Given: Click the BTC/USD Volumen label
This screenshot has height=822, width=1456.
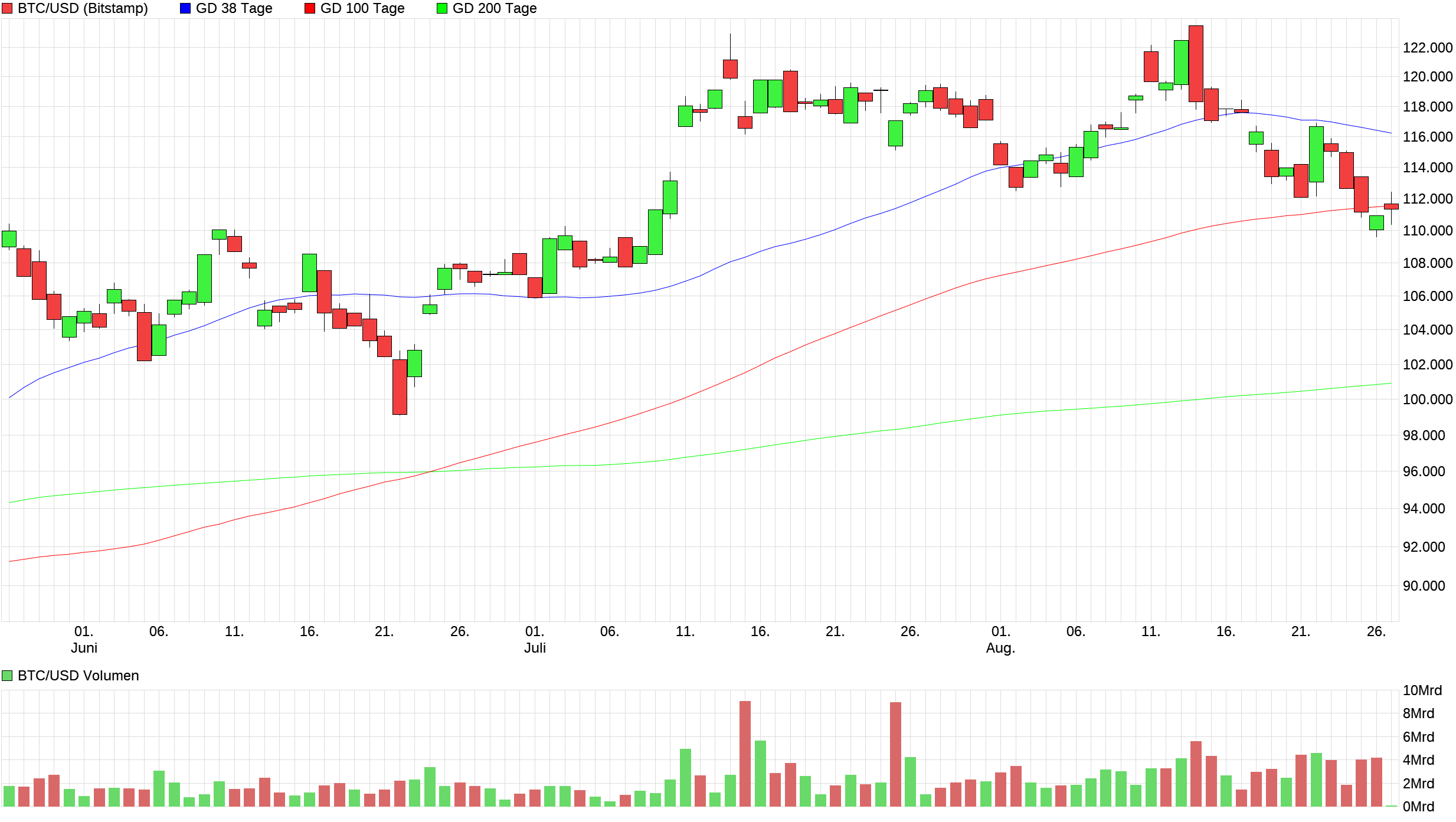Looking at the screenshot, I should click(78, 676).
